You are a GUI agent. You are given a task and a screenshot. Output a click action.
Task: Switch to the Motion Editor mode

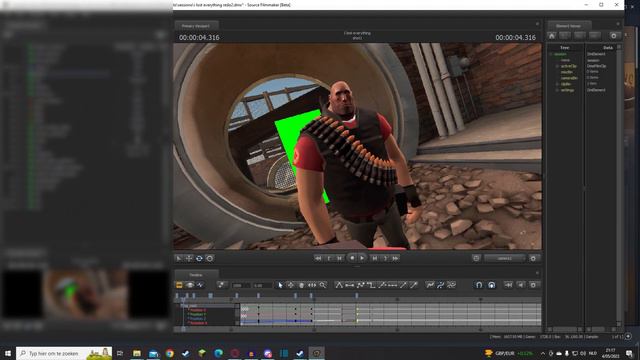pos(190,285)
